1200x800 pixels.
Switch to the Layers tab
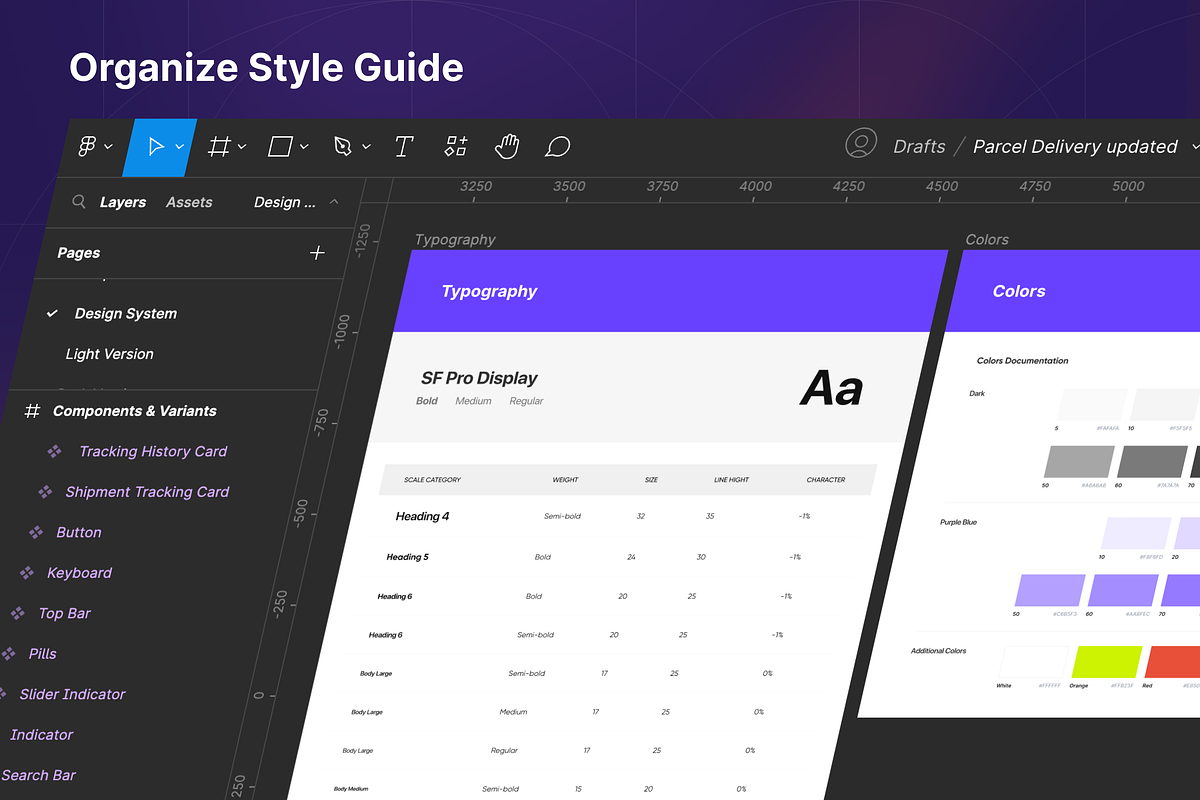123,202
